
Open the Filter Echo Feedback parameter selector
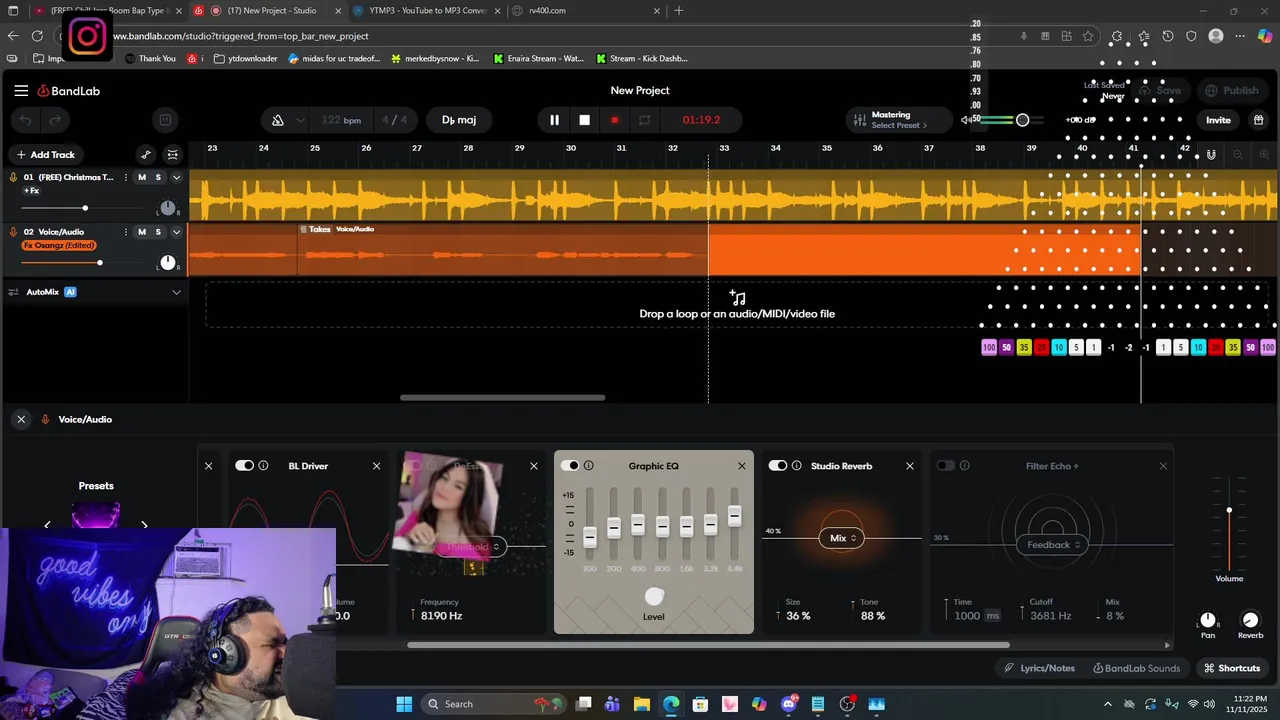[x=1051, y=545]
